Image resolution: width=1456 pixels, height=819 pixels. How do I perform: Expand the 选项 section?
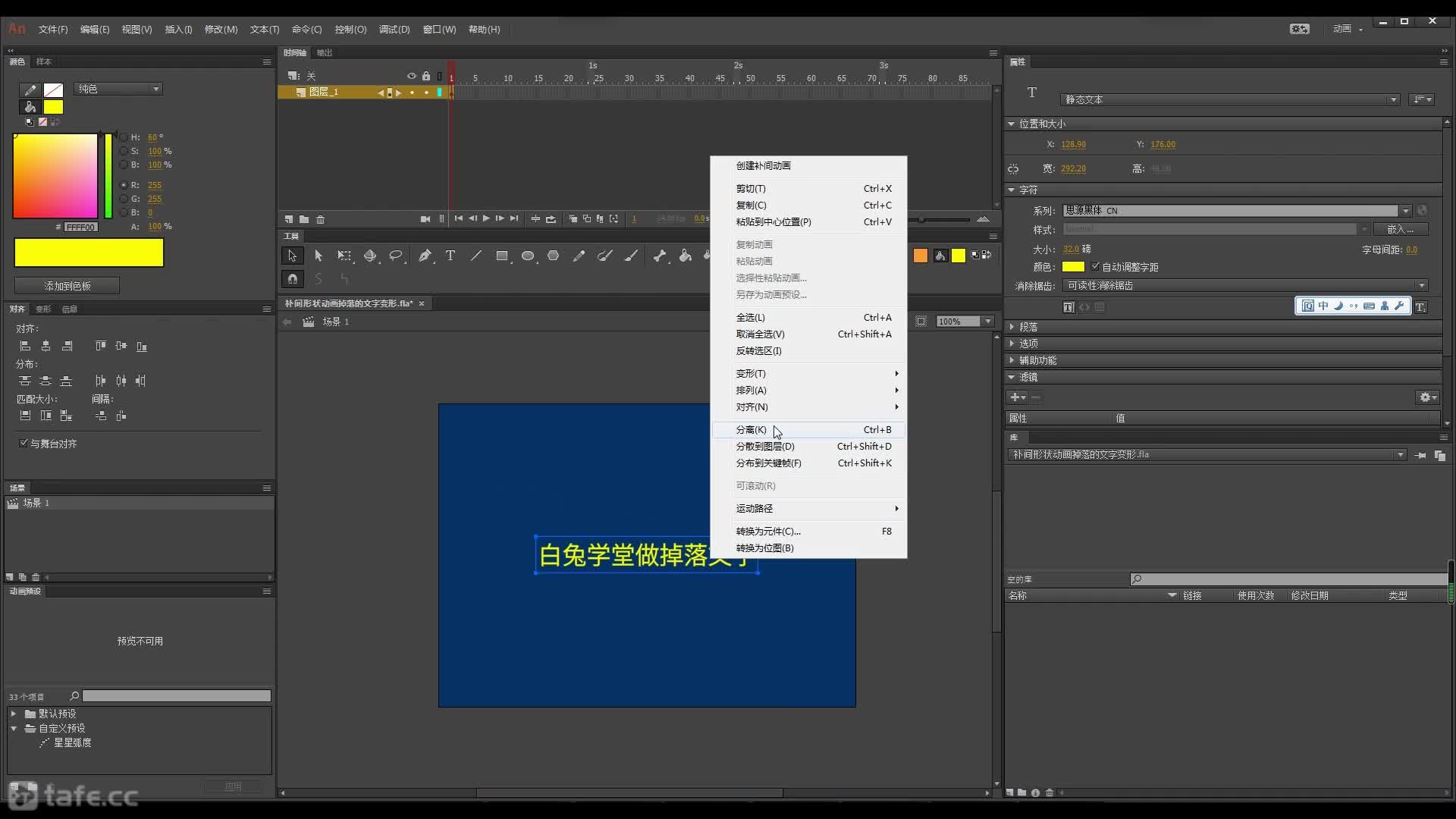click(1012, 344)
